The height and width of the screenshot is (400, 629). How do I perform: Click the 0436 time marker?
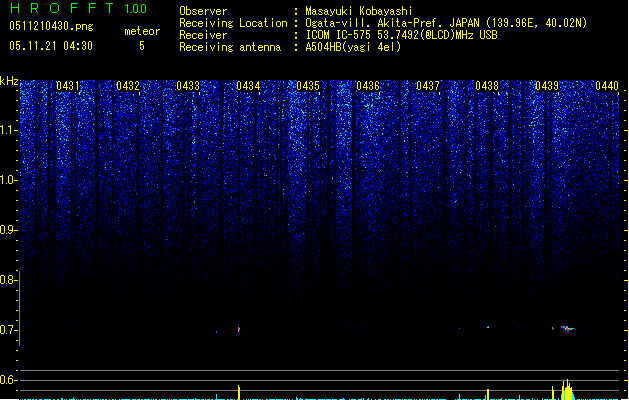pos(368,86)
